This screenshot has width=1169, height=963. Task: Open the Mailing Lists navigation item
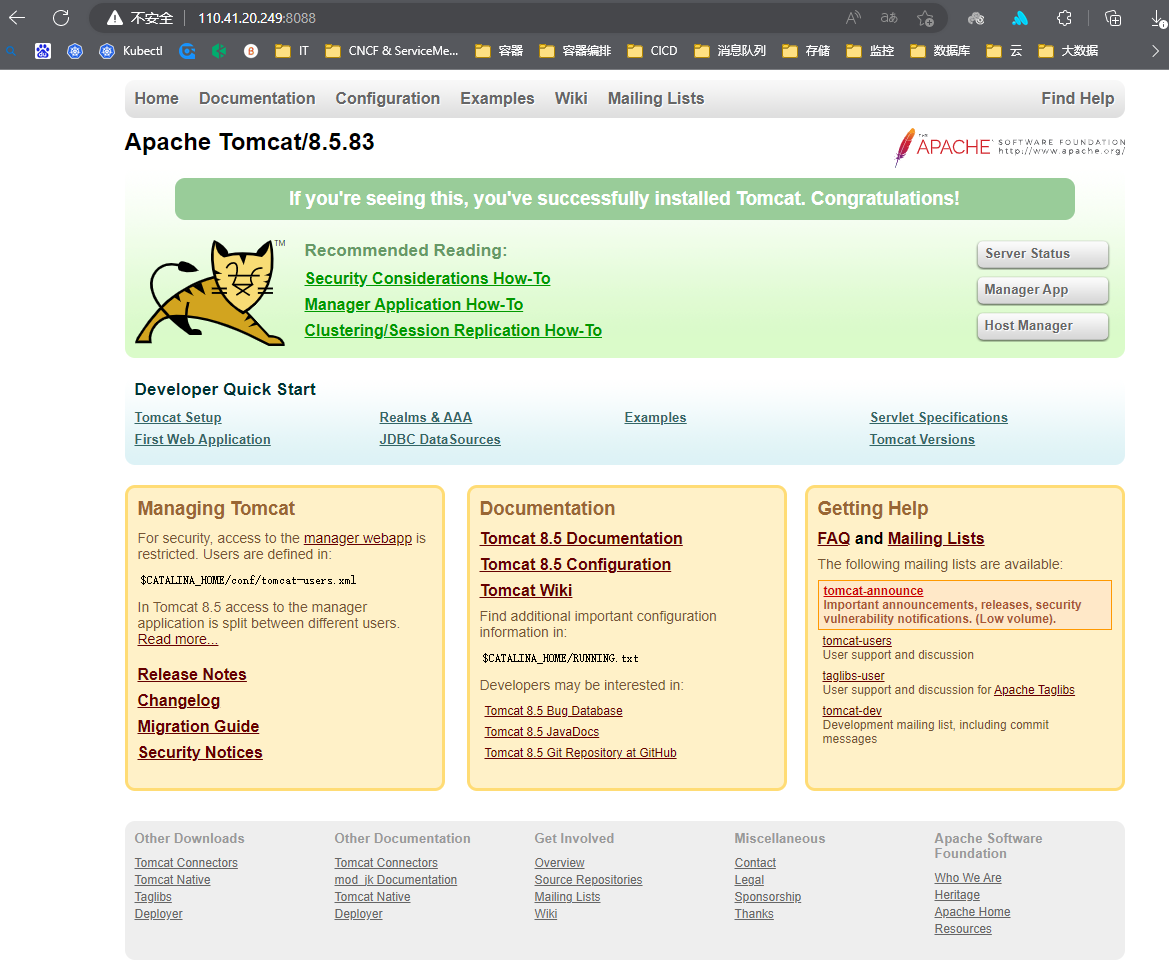pyautogui.click(x=656, y=98)
